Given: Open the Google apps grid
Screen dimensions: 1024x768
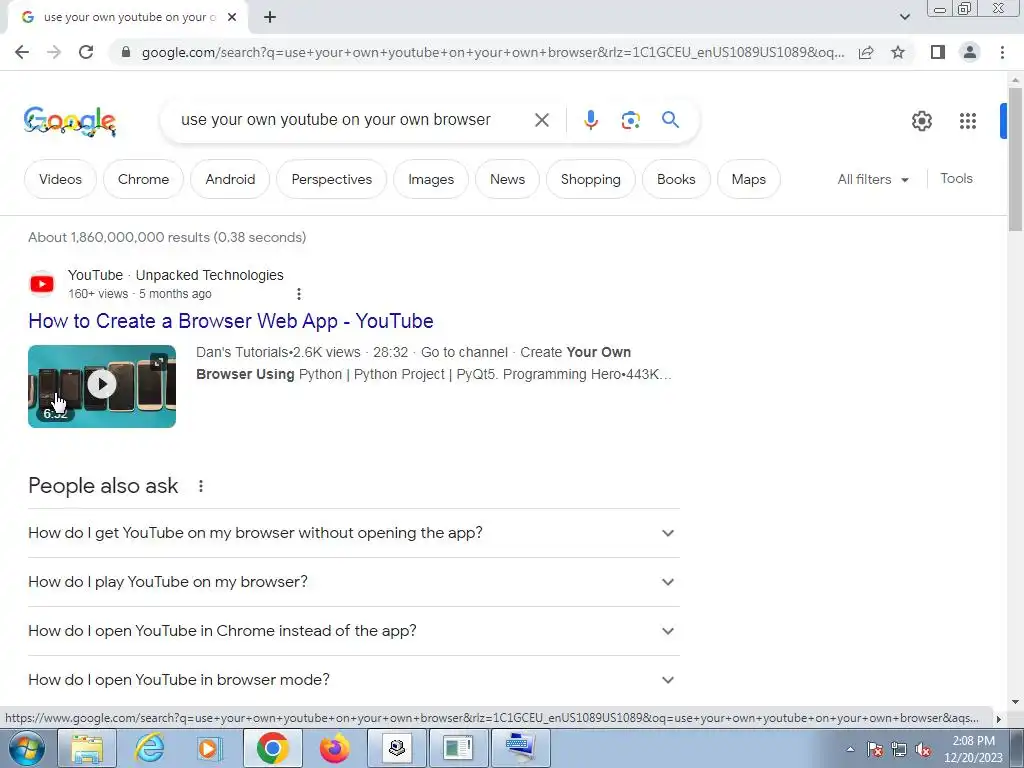Looking at the screenshot, I should pyautogui.click(x=967, y=121).
